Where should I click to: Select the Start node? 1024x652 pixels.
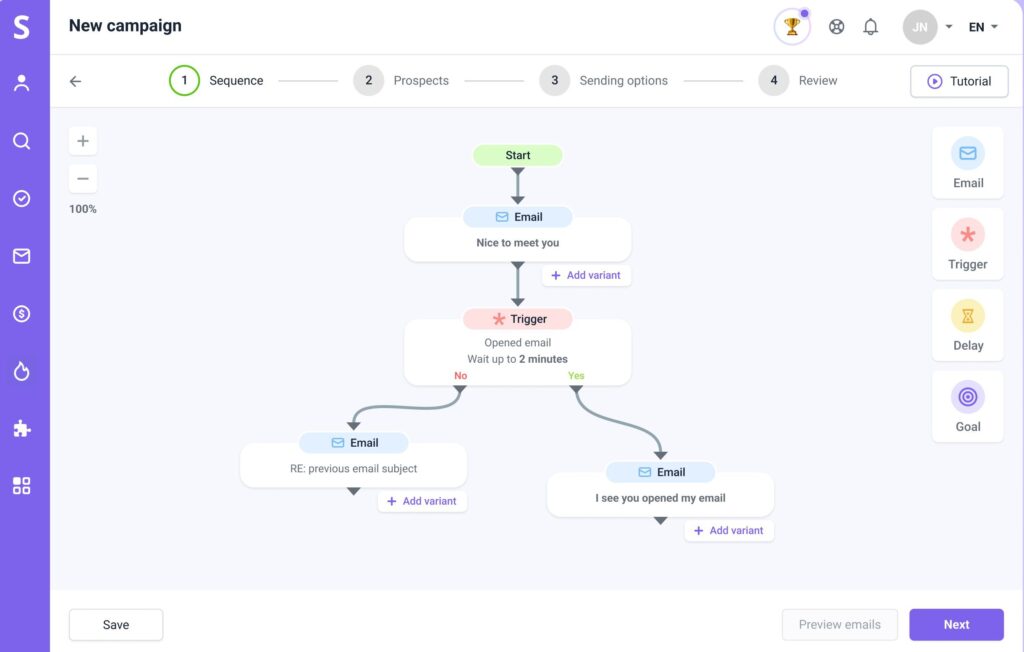517,155
